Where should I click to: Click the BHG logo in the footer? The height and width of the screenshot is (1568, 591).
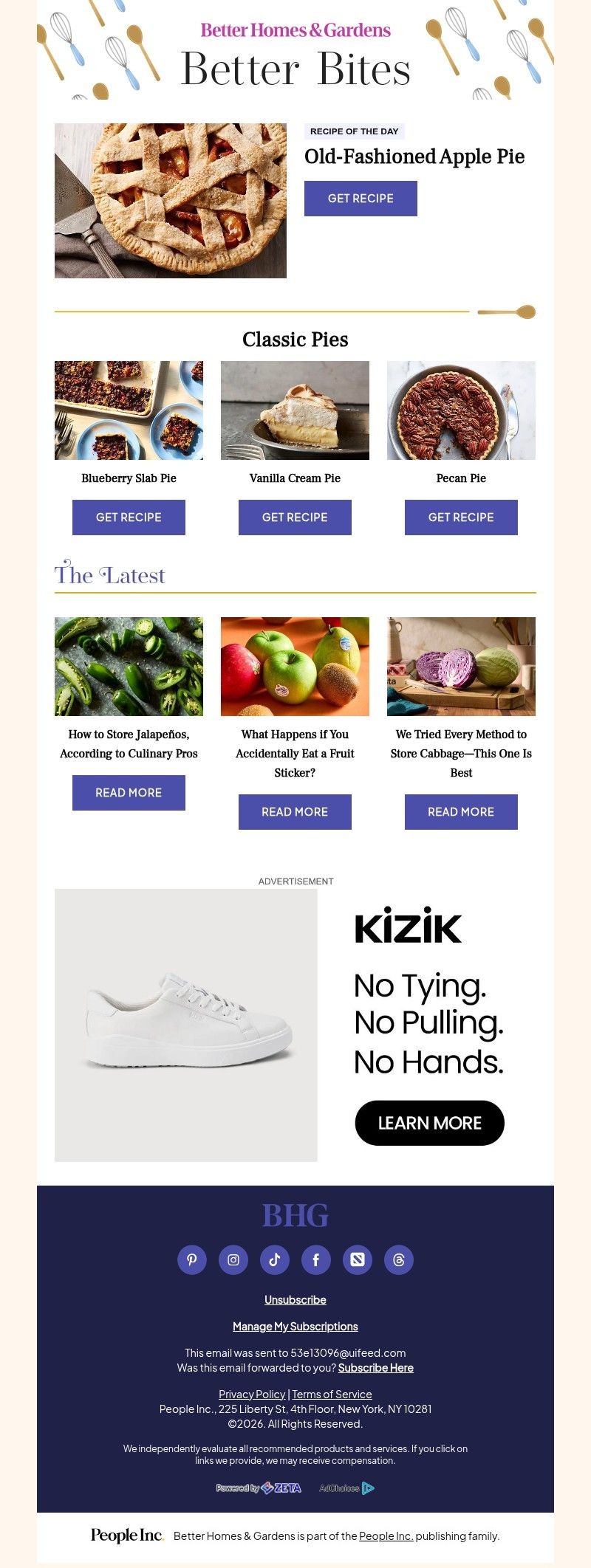click(295, 1215)
